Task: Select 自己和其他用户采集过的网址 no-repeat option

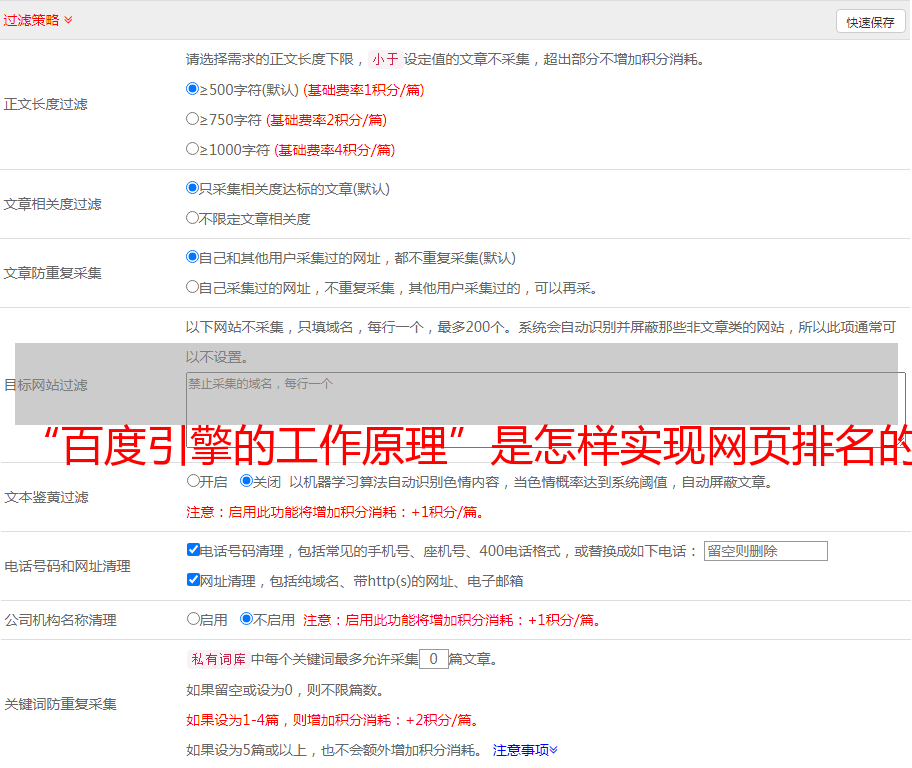Action: [x=193, y=257]
